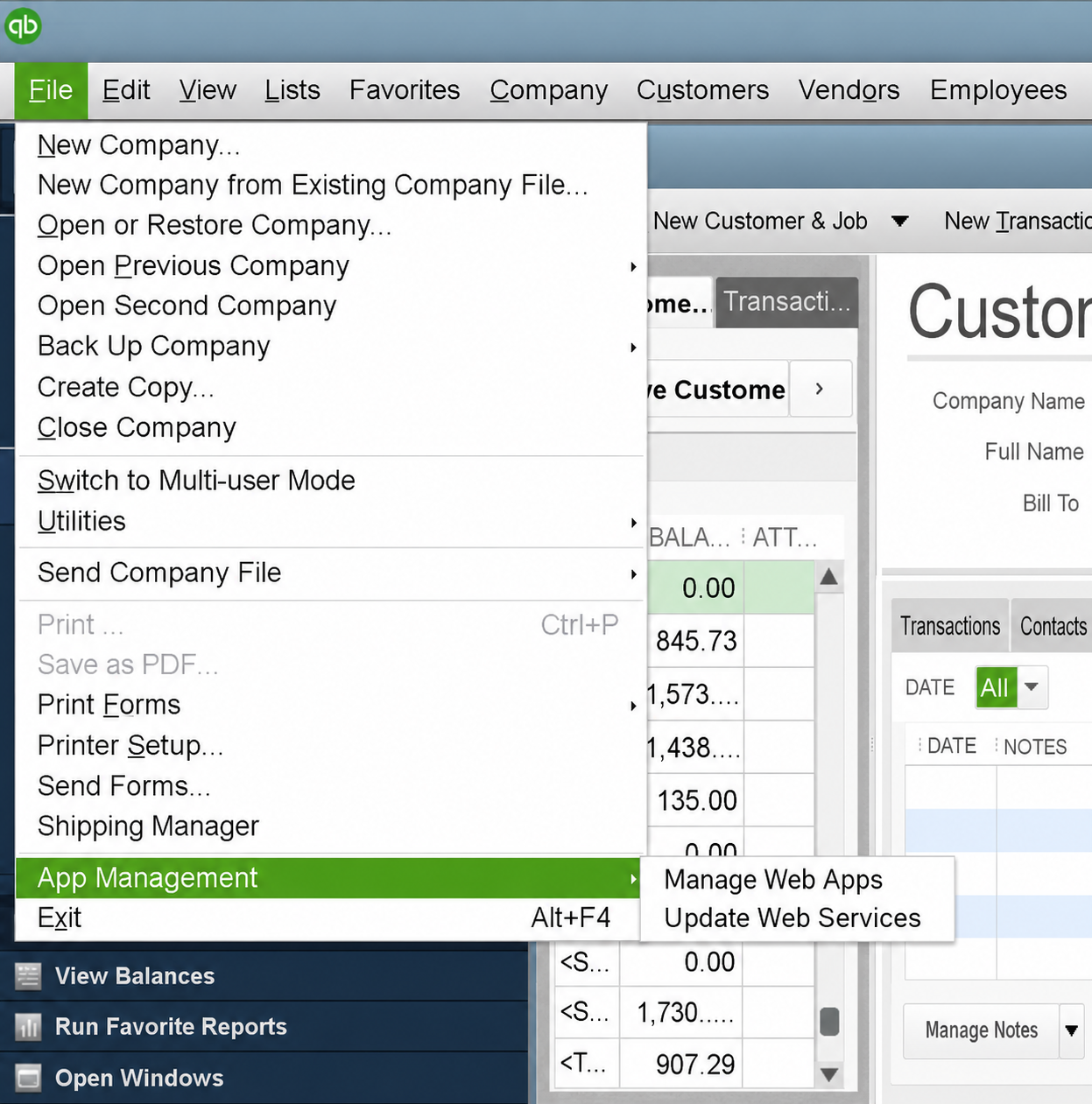Select New Company from Existing Company File

click(331, 186)
